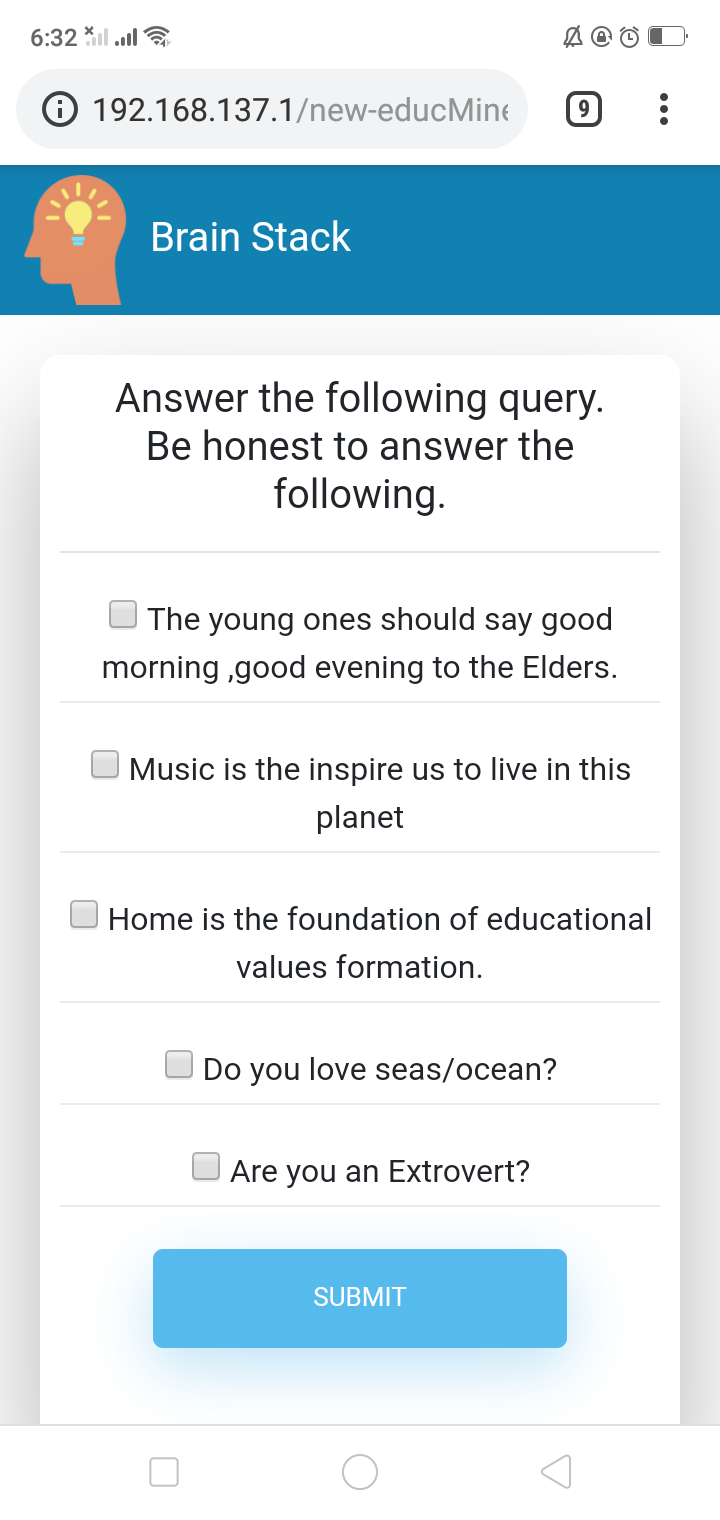The image size is (720, 1520).
Task: Tap the alarm clock status icon
Action: pos(629,38)
